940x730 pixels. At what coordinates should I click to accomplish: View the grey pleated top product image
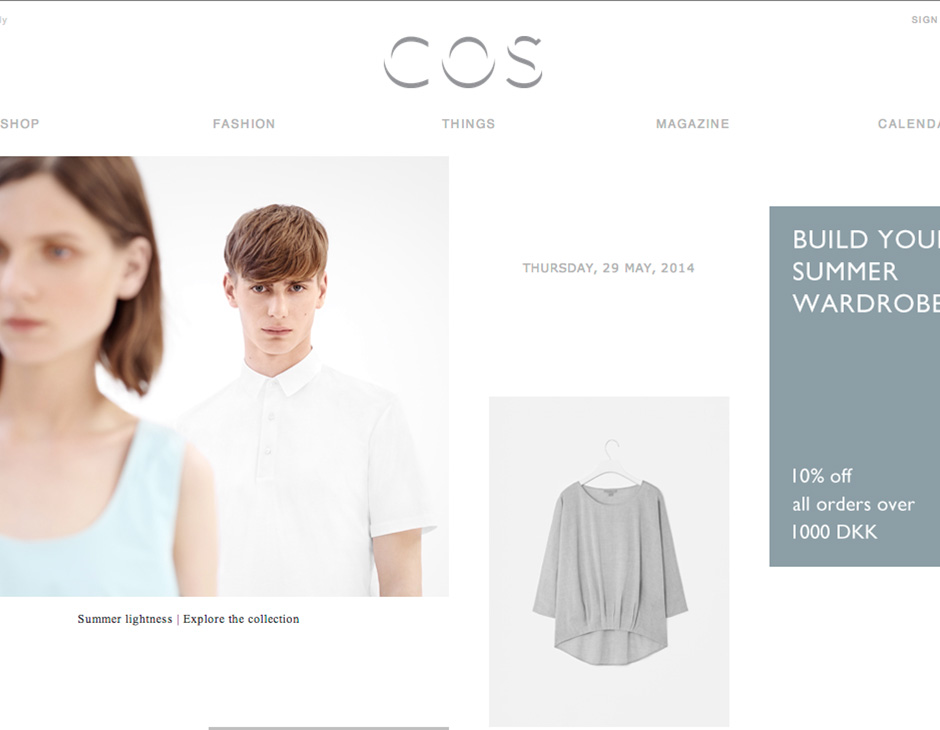tap(609, 562)
